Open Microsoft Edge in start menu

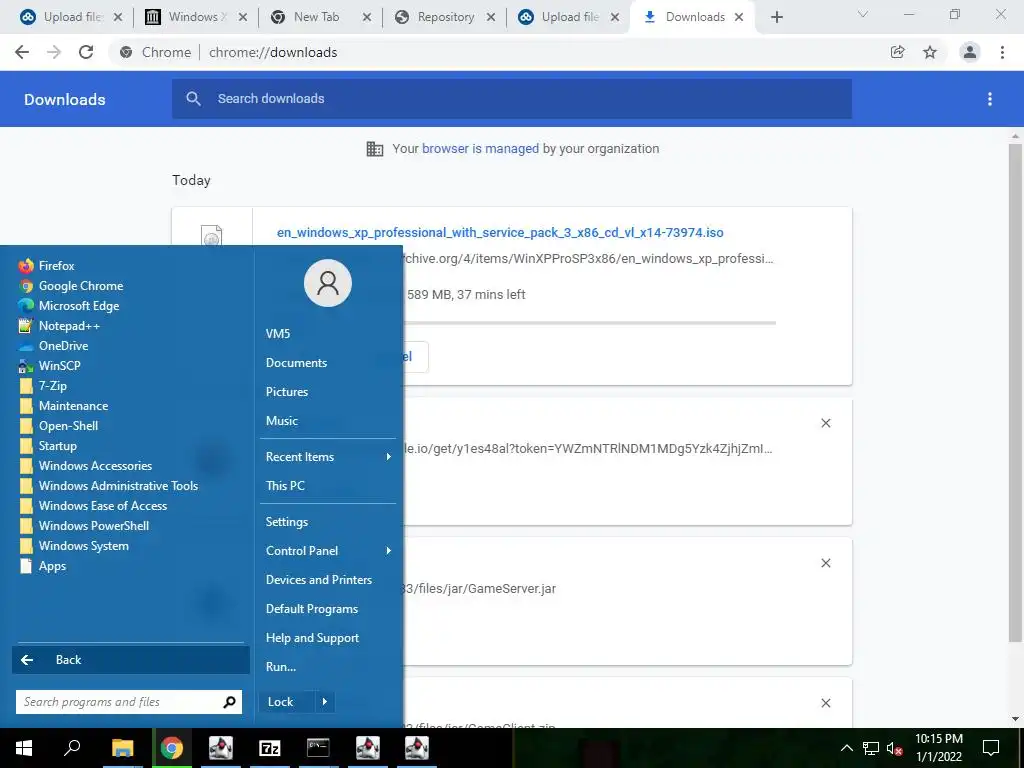(69, 306)
